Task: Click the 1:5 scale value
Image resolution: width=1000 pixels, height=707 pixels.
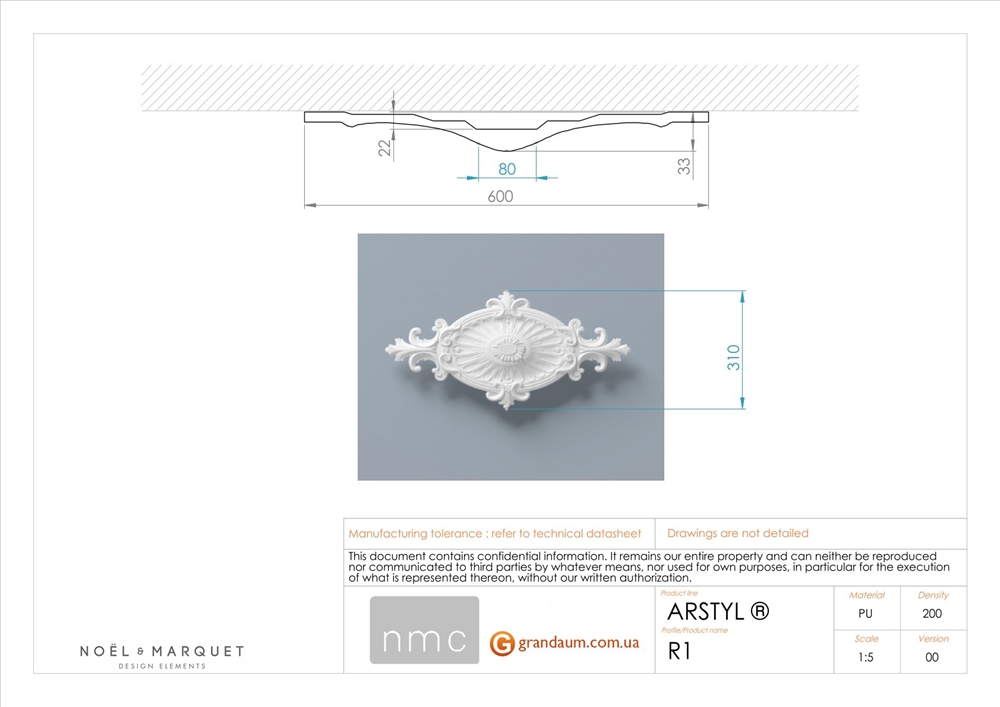Action: click(866, 657)
